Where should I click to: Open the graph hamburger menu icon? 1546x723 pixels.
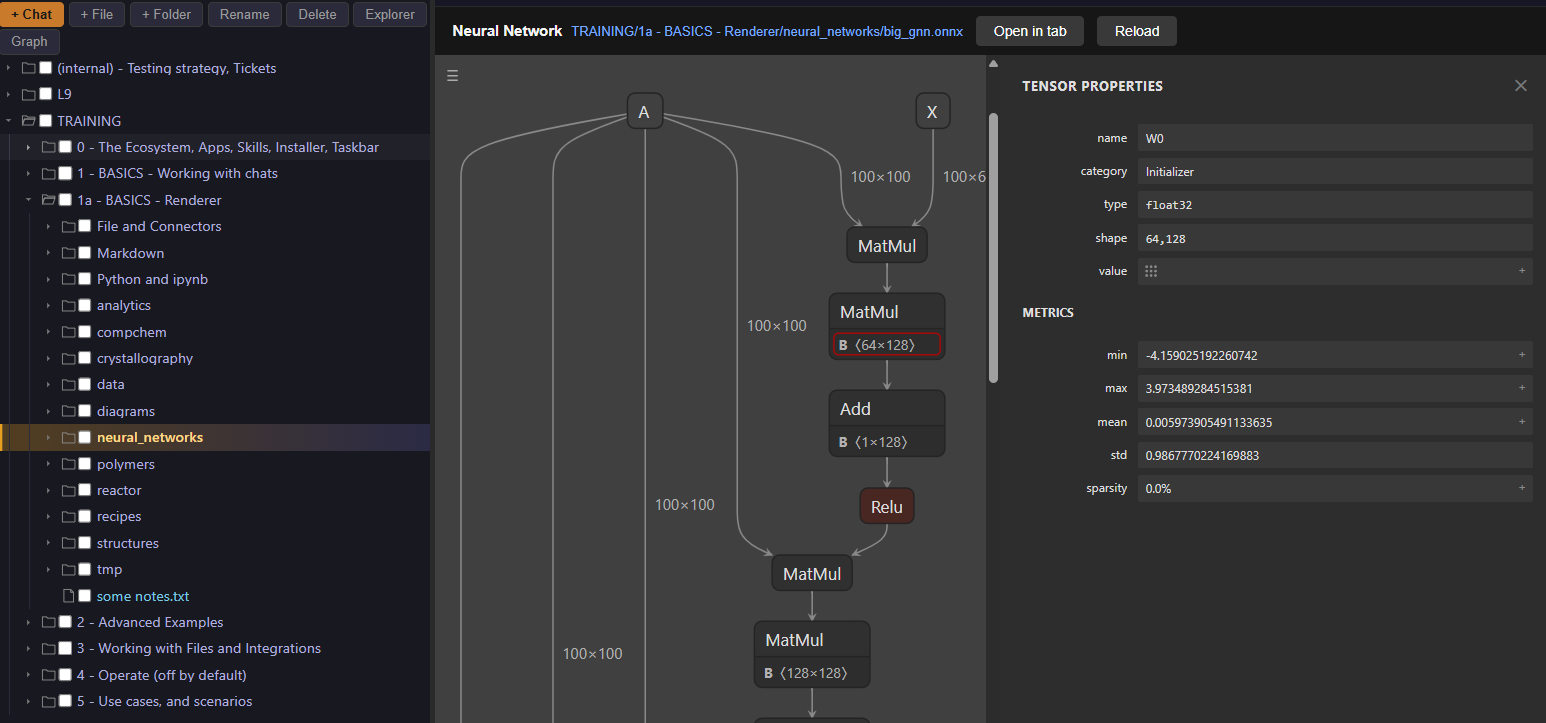point(453,76)
